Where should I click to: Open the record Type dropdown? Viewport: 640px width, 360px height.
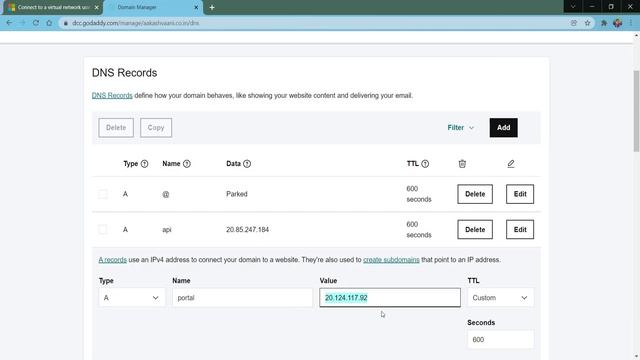click(131, 298)
